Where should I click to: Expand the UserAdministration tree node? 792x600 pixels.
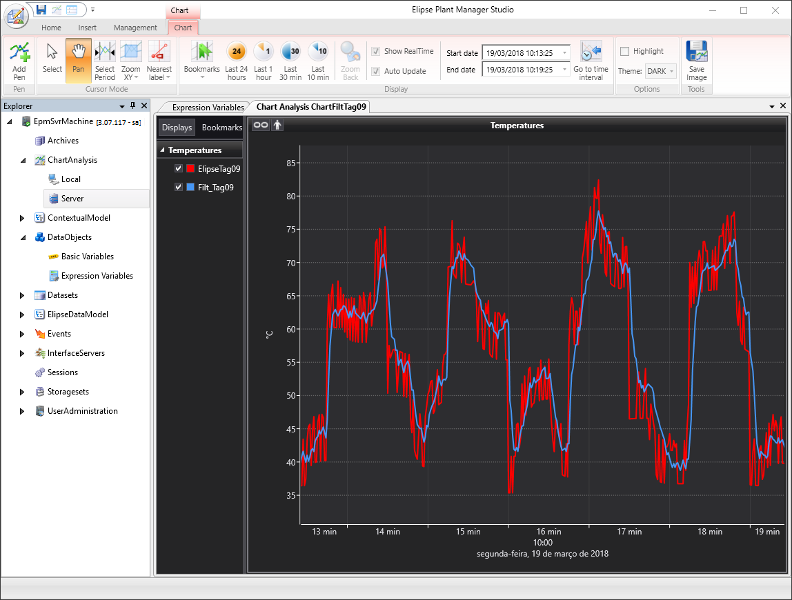coord(22,411)
